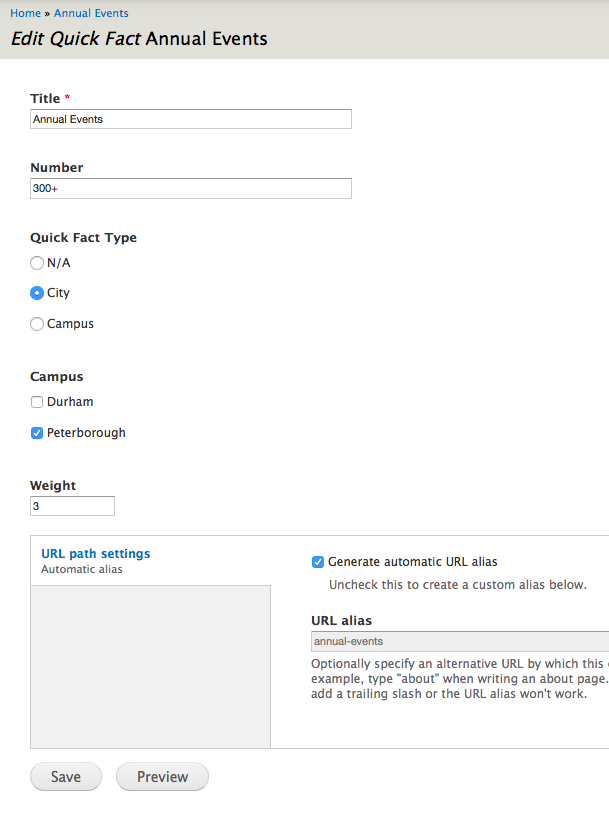Disable Generate automatic URL alias

(x=318, y=562)
